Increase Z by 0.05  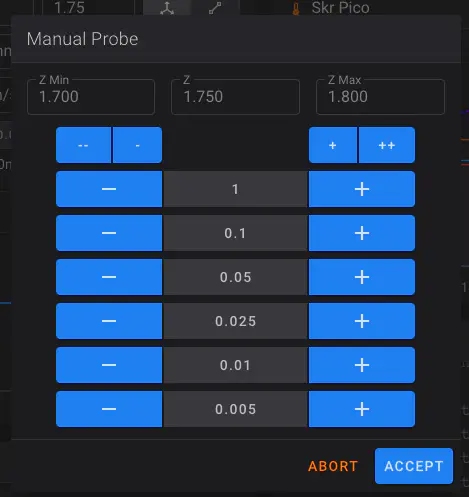362,277
